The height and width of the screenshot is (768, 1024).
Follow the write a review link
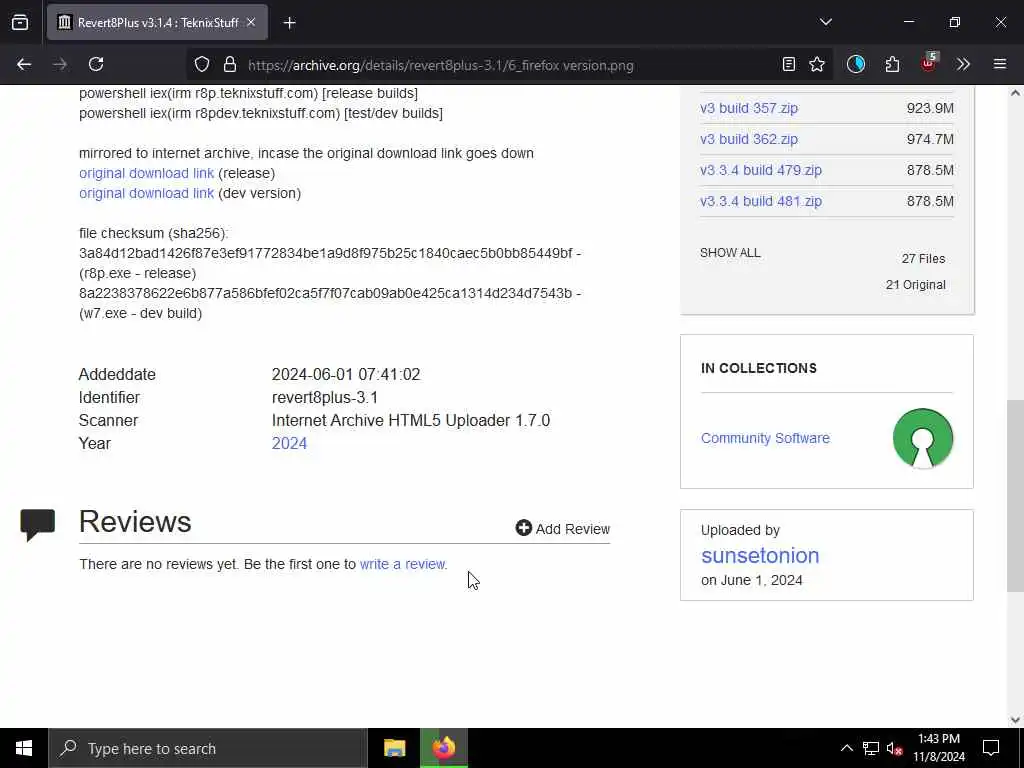pos(403,564)
